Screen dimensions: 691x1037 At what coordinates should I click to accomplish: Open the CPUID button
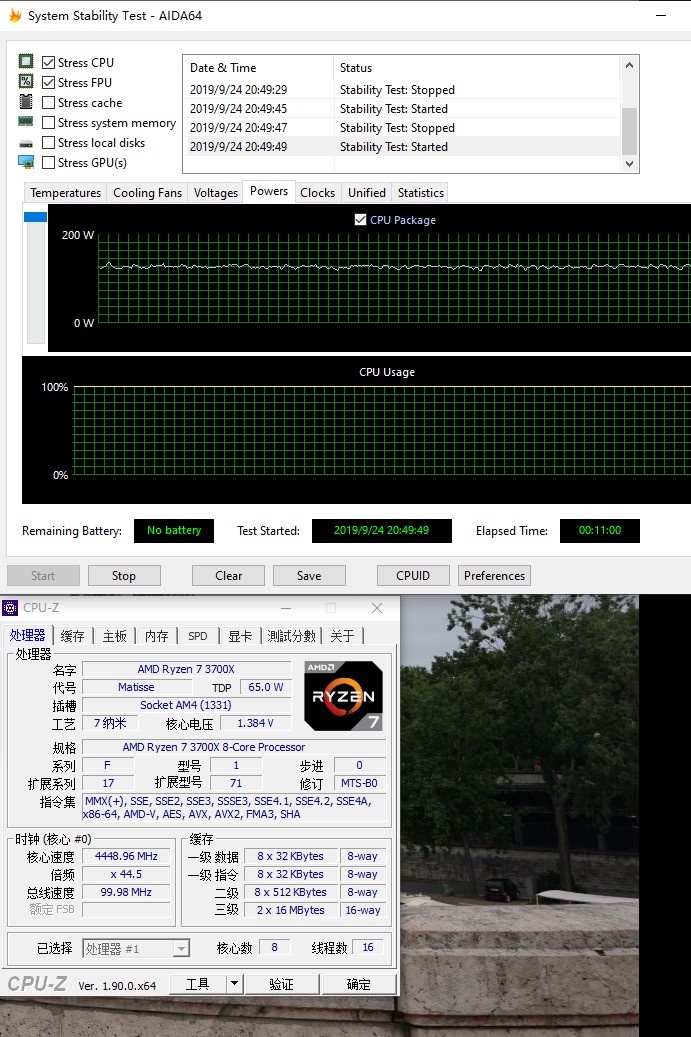(413, 575)
